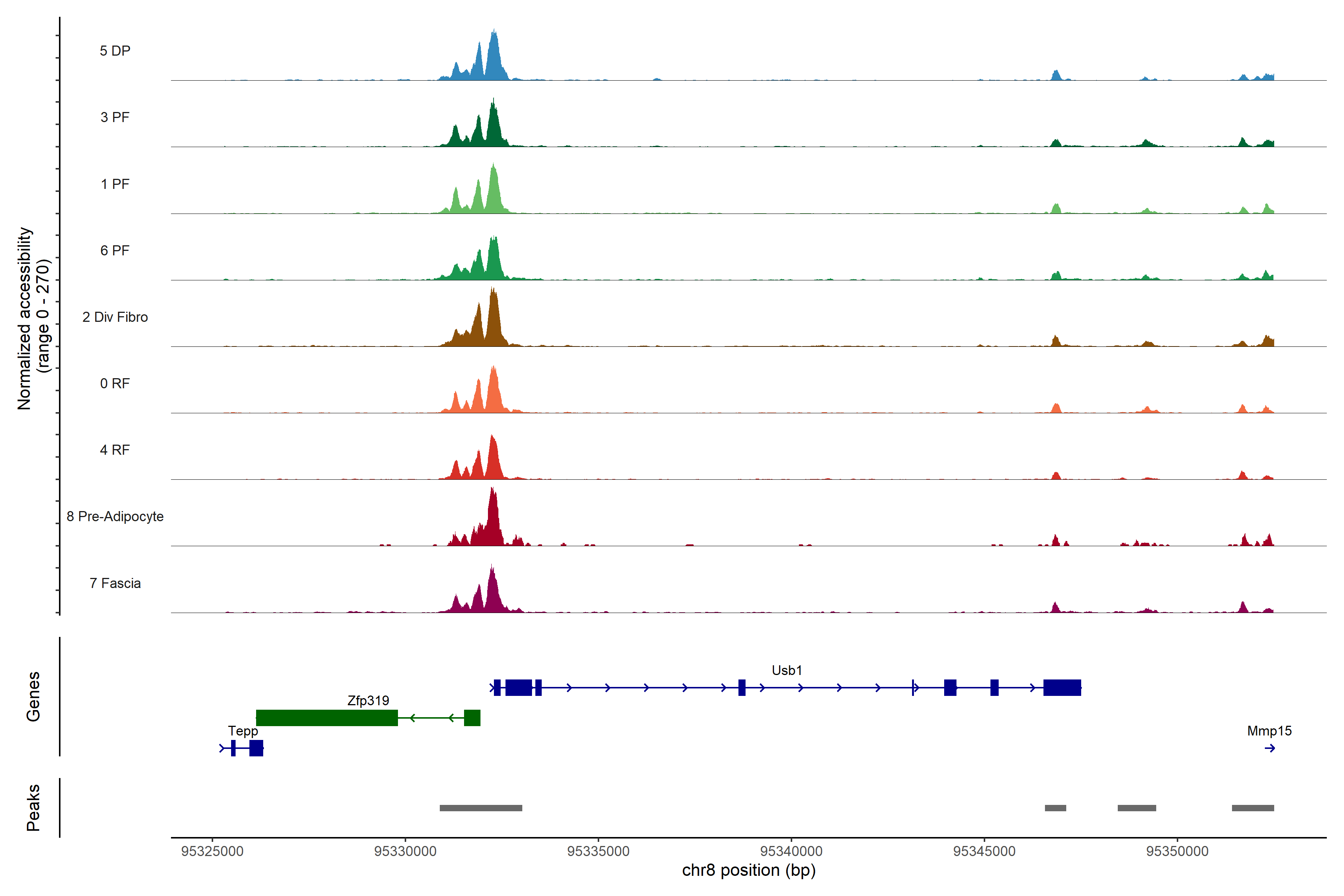Click the blue 5 DP accessibility peak

[494, 57]
